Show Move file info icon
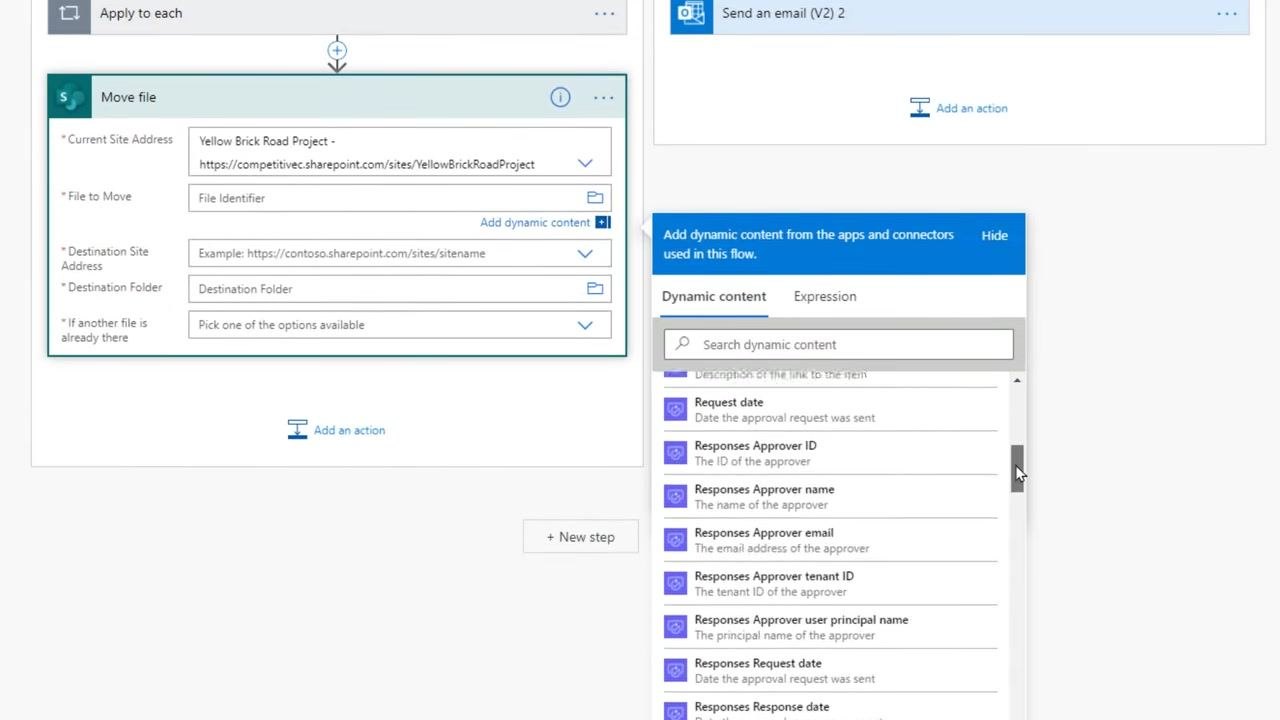This screenshot has width=1280, height=720. (560, 97)
